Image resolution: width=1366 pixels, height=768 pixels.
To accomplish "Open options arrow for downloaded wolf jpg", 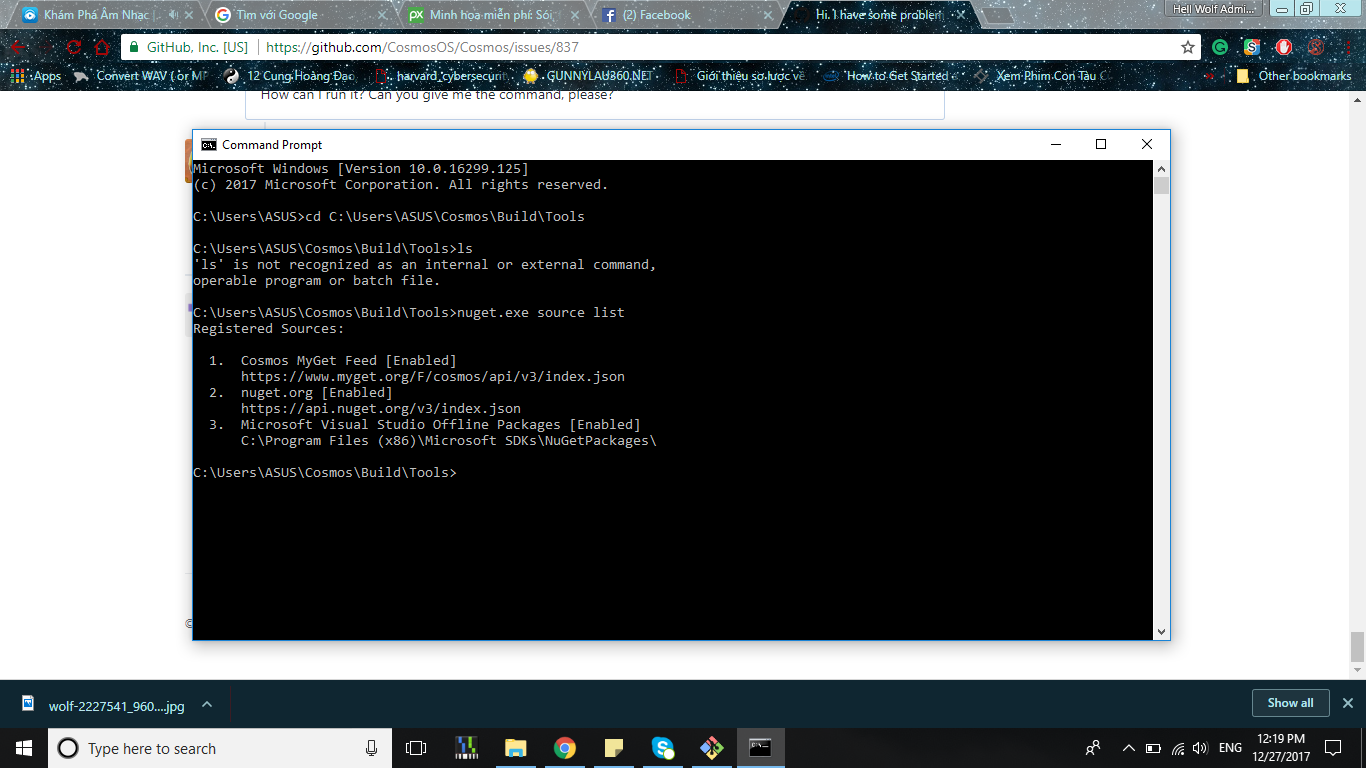I will point(207,704).
